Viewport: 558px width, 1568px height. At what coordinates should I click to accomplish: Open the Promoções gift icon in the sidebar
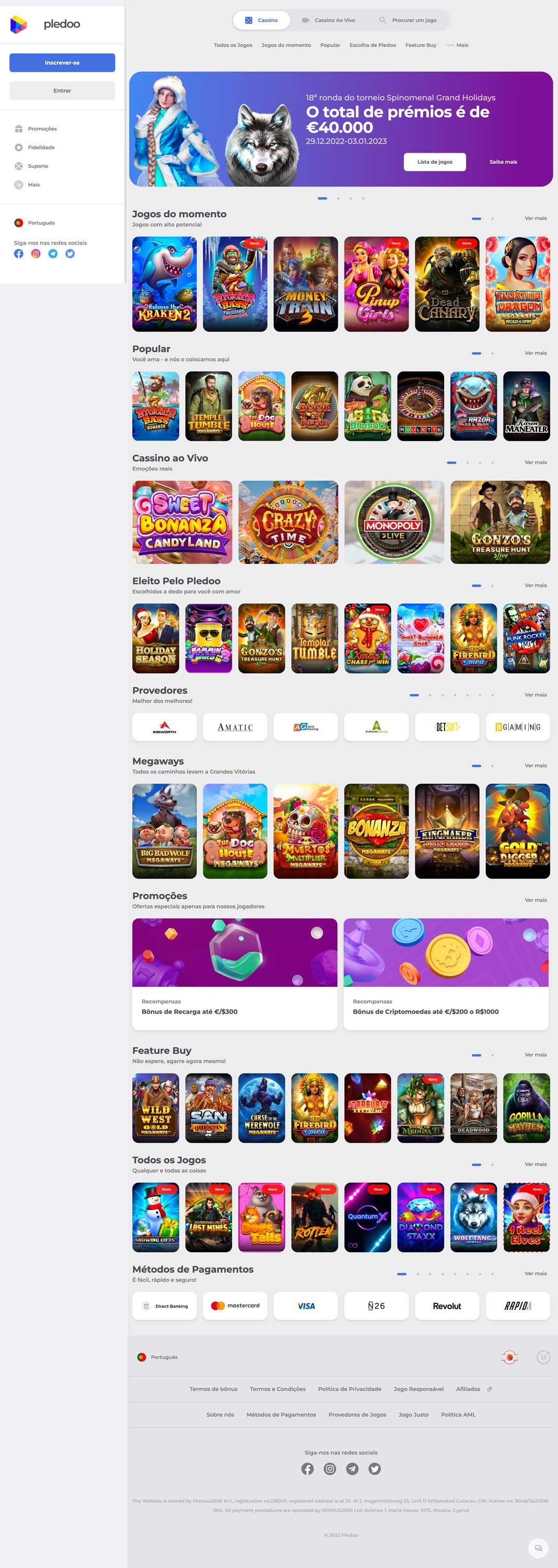19,129
